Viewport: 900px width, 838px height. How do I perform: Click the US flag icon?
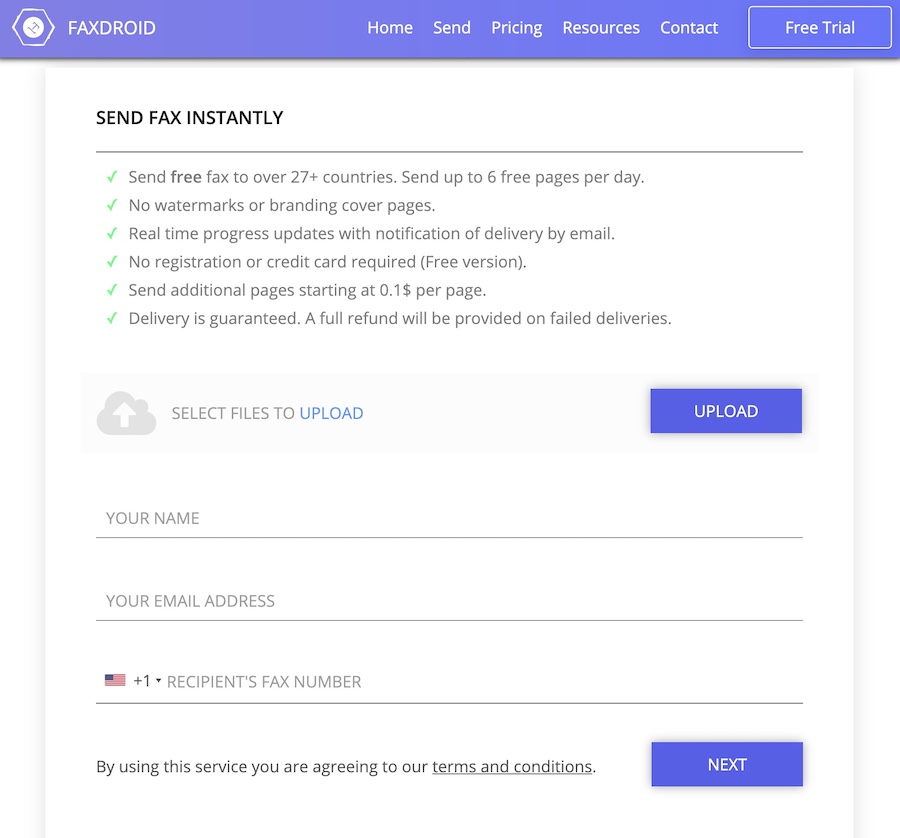(x=115, y=681)
